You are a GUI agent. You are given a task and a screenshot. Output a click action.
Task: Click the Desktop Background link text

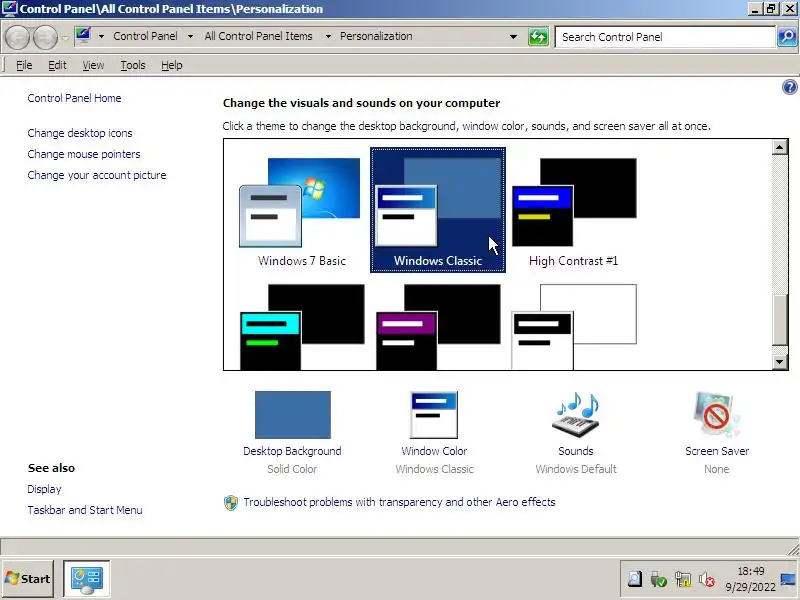292,451
